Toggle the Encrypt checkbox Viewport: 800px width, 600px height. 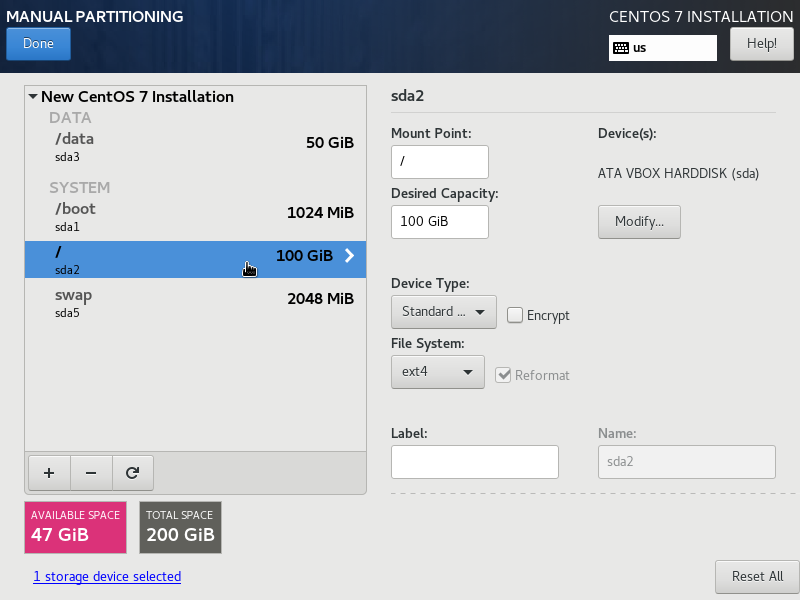[515, 315]
